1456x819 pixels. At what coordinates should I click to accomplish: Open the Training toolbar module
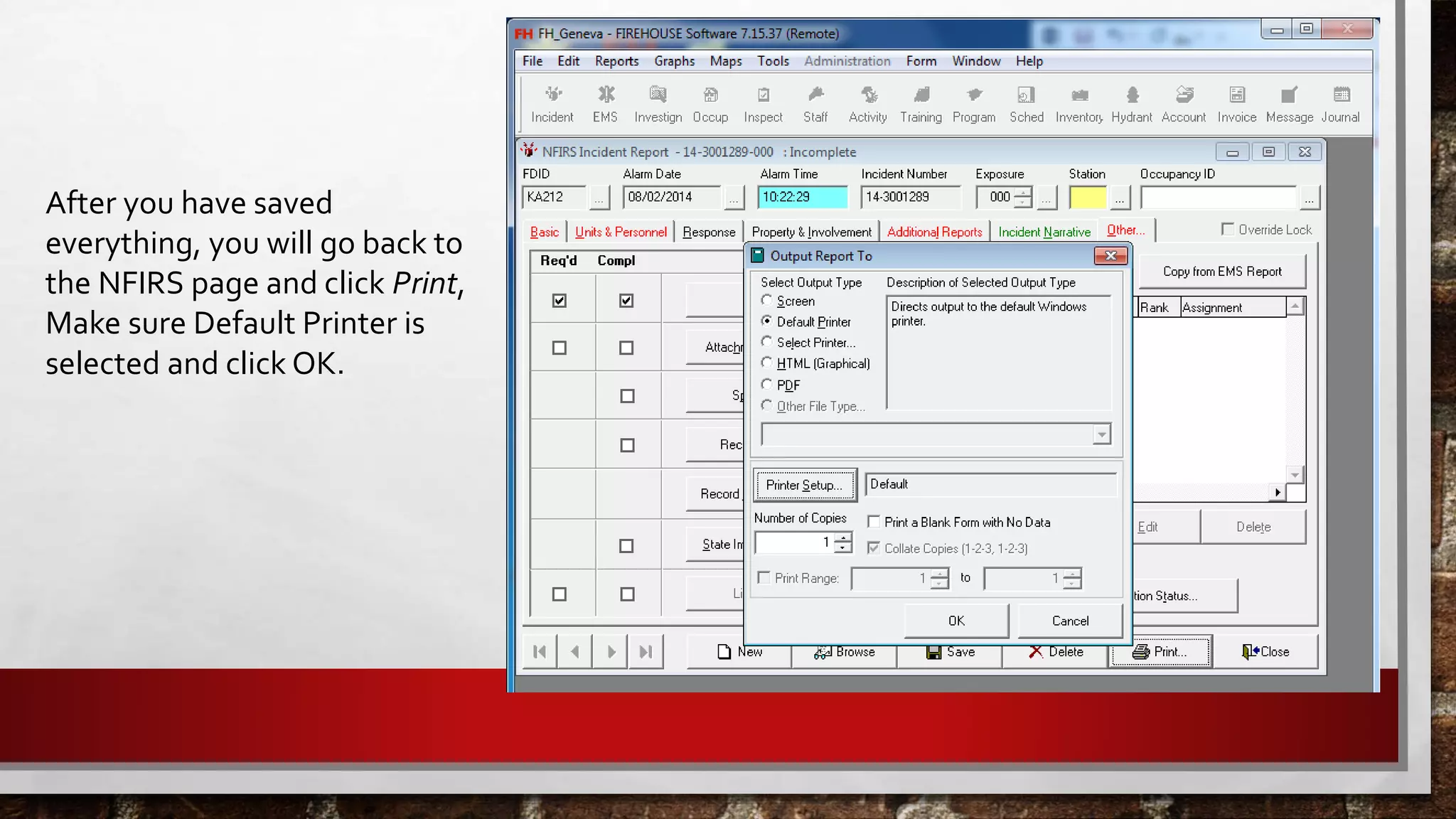[921, 104]
